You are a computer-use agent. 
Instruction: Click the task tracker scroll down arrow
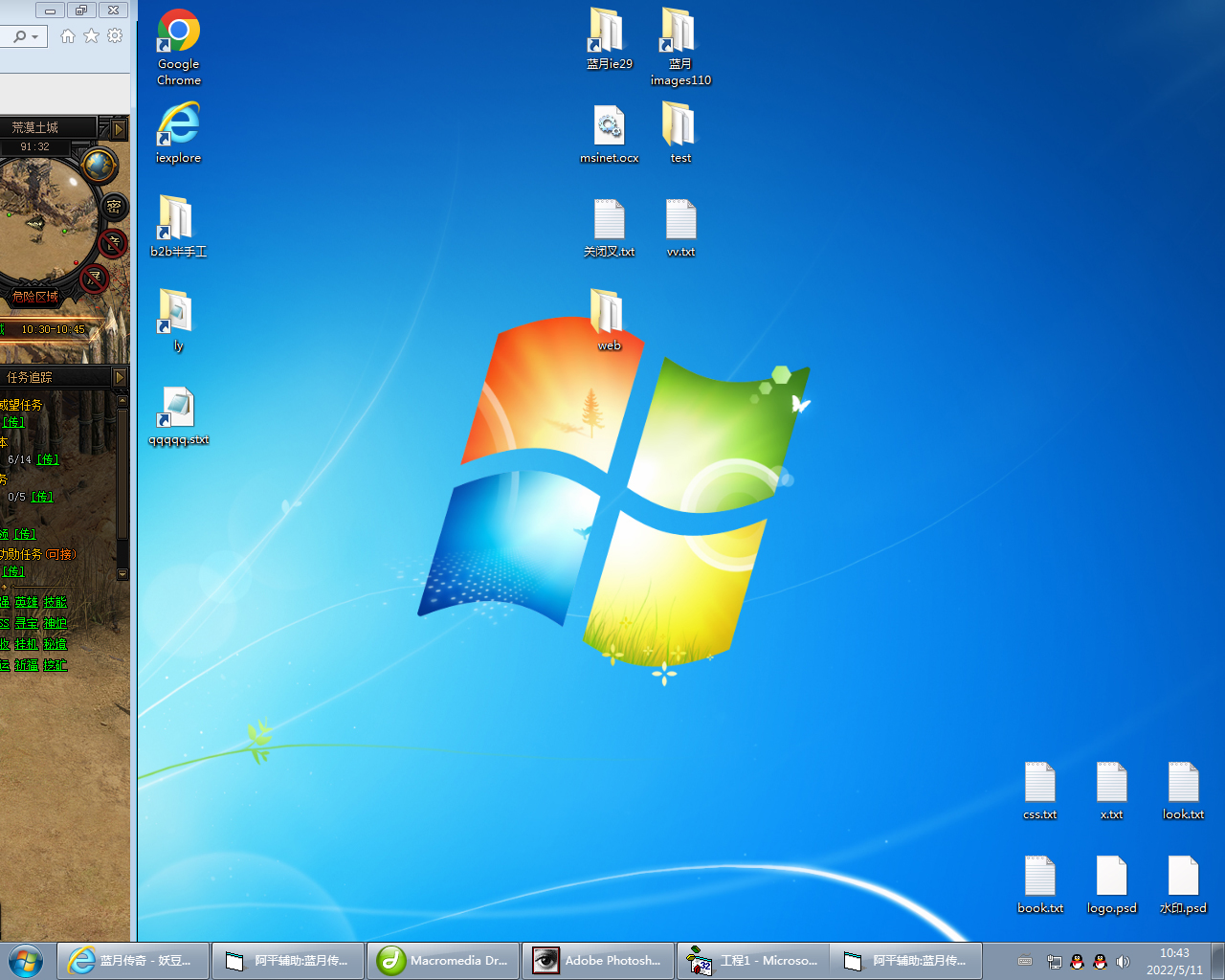click(122, 574)
